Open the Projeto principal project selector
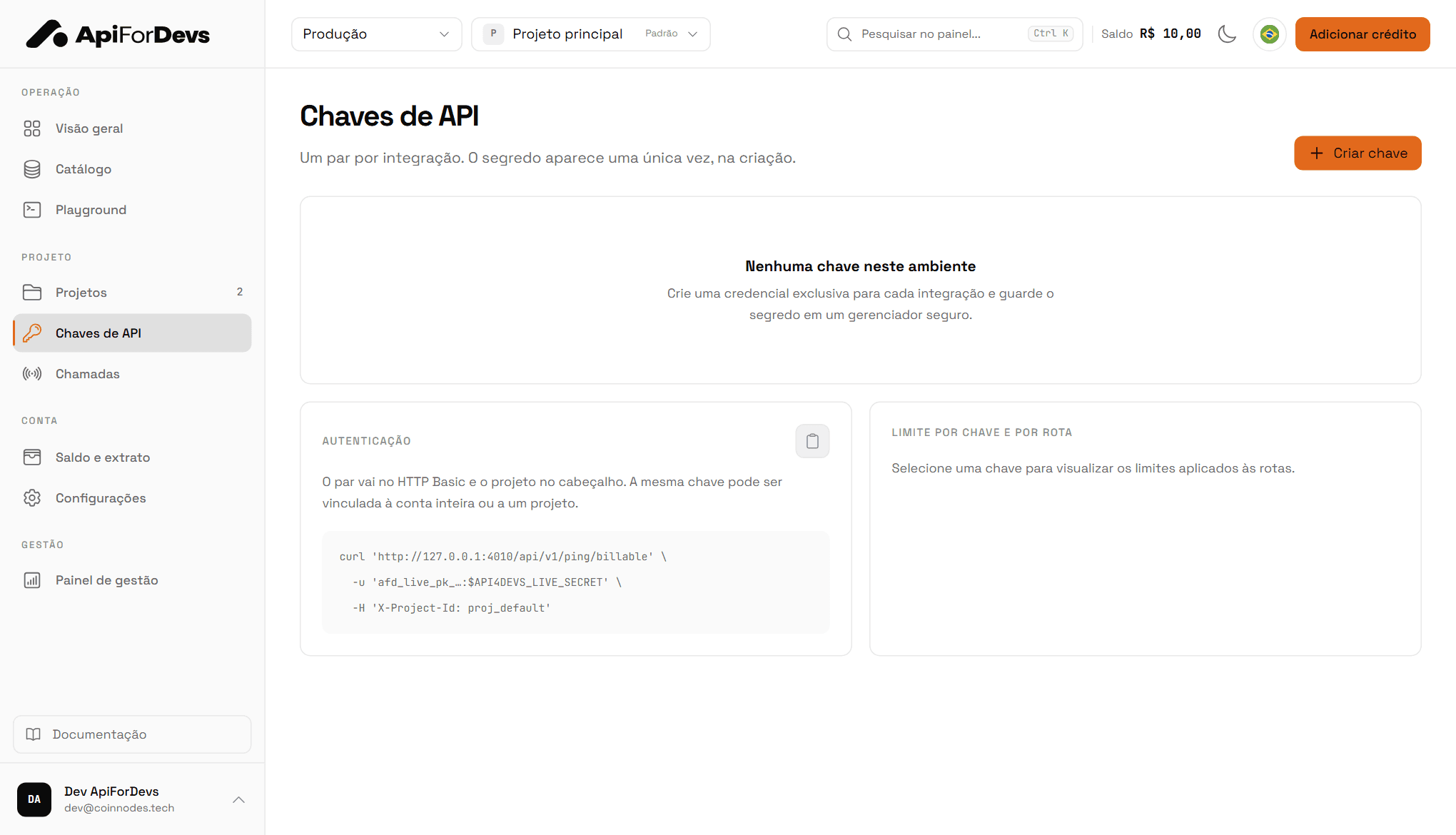Screen dimensions: 1456x835 click(591, 34)
